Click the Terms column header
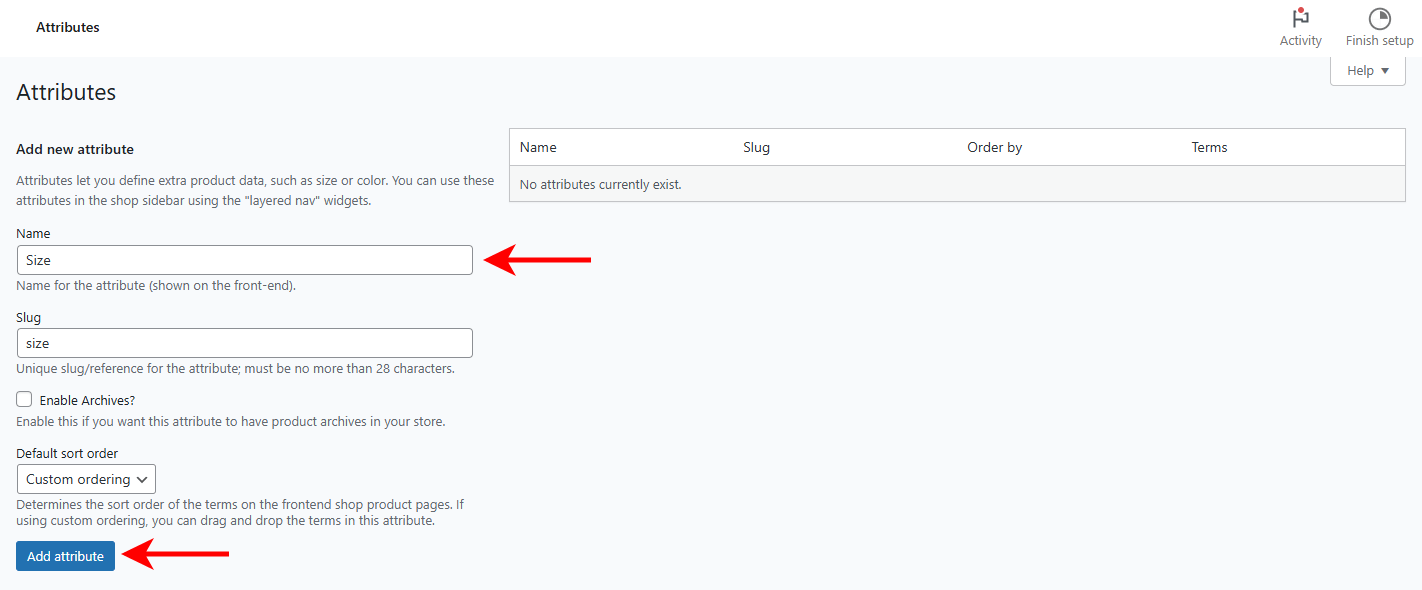Screen dimensions: 1422x590 (x=1209, y=147)
